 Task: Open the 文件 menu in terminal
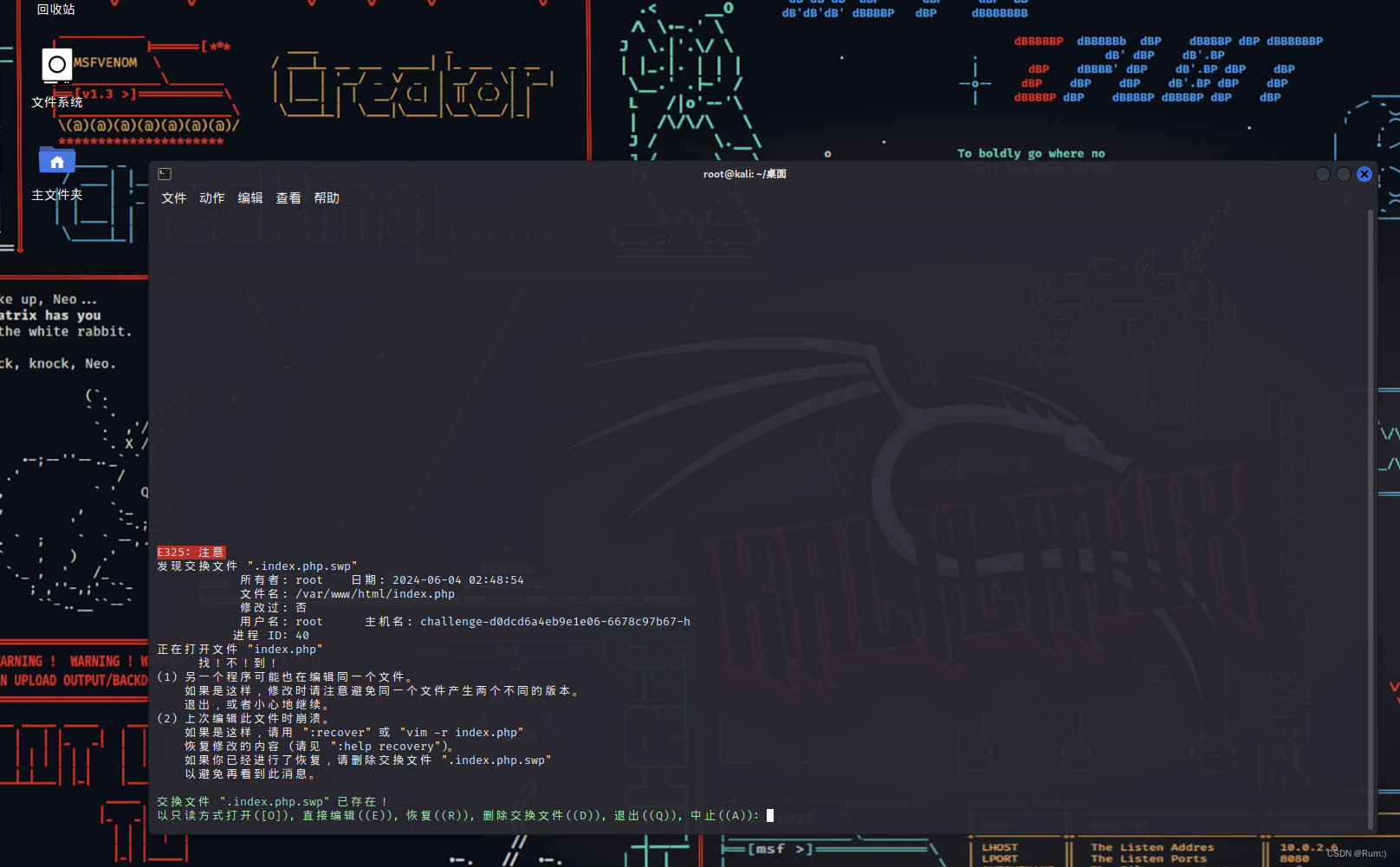174,198
